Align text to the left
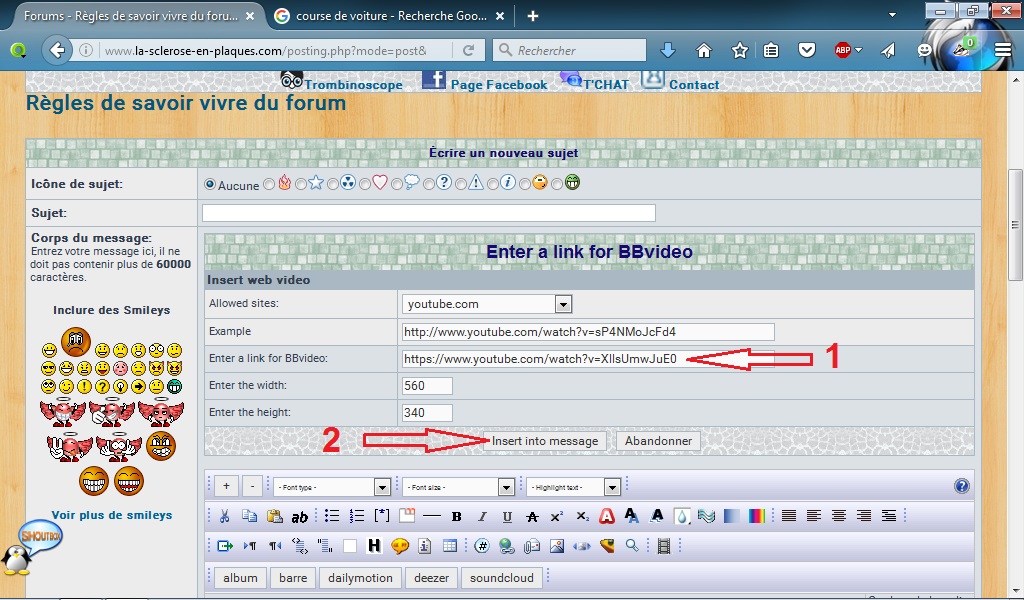1024x600 pixels. (814, 516)
